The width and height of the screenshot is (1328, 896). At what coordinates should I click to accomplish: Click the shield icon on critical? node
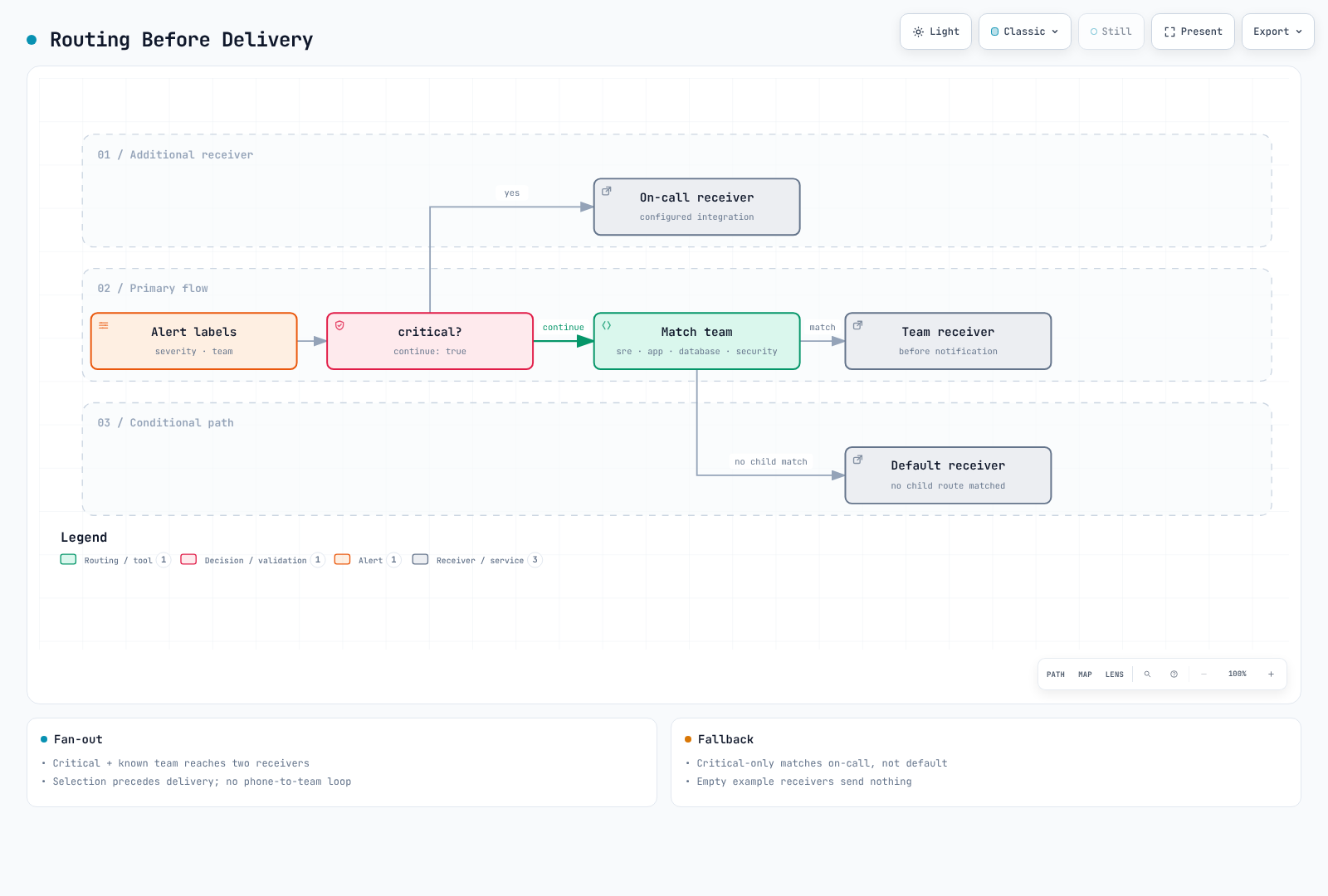coord(339,325)
